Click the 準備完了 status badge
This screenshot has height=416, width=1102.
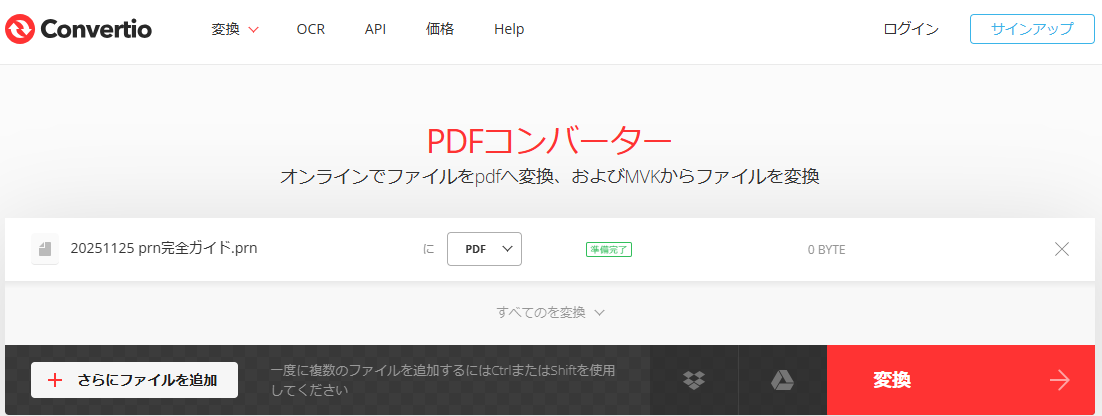pos(609,249)
